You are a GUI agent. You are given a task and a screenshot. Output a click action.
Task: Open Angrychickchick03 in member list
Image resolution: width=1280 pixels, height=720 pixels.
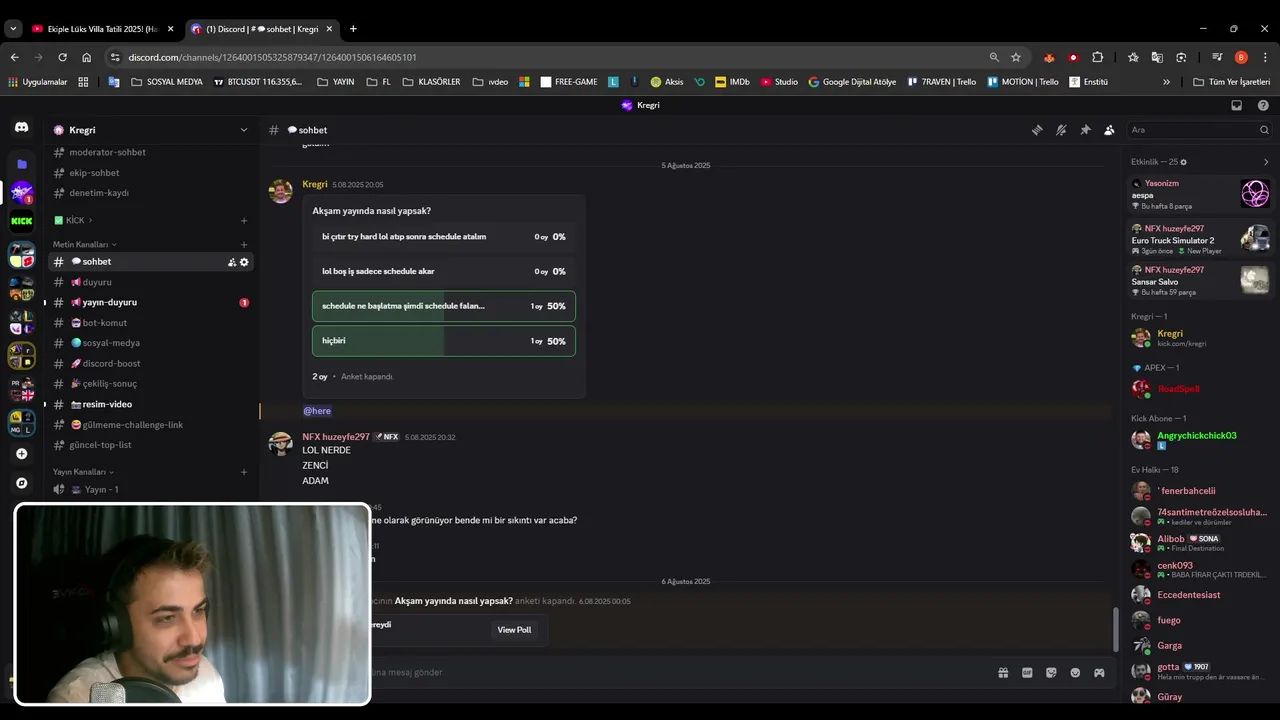1197,436
